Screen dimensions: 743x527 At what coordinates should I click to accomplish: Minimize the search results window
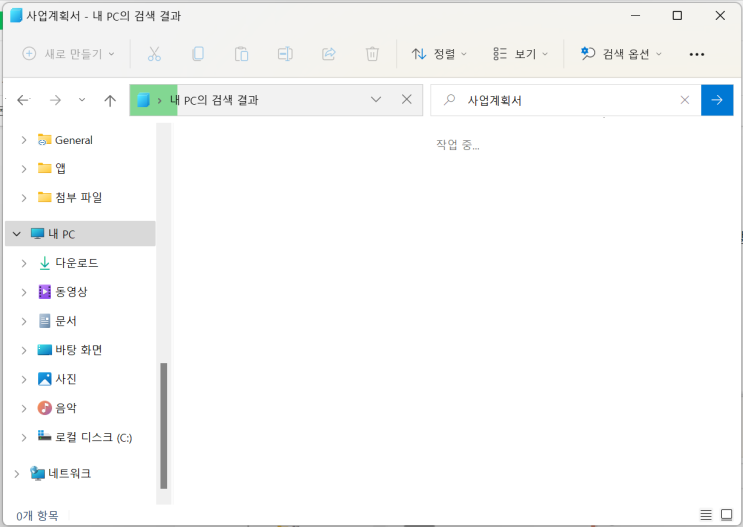pos(635,16)
